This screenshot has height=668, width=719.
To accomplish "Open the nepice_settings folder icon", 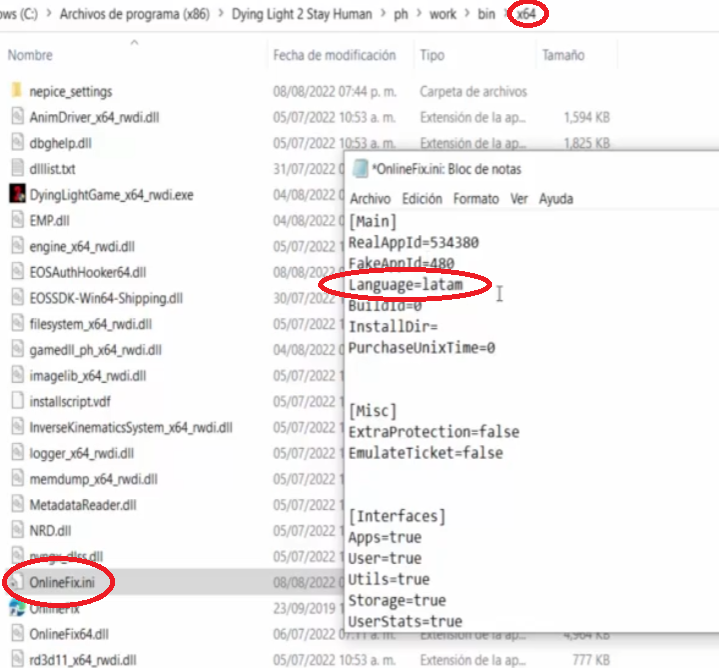I will [x=17, y=90].
